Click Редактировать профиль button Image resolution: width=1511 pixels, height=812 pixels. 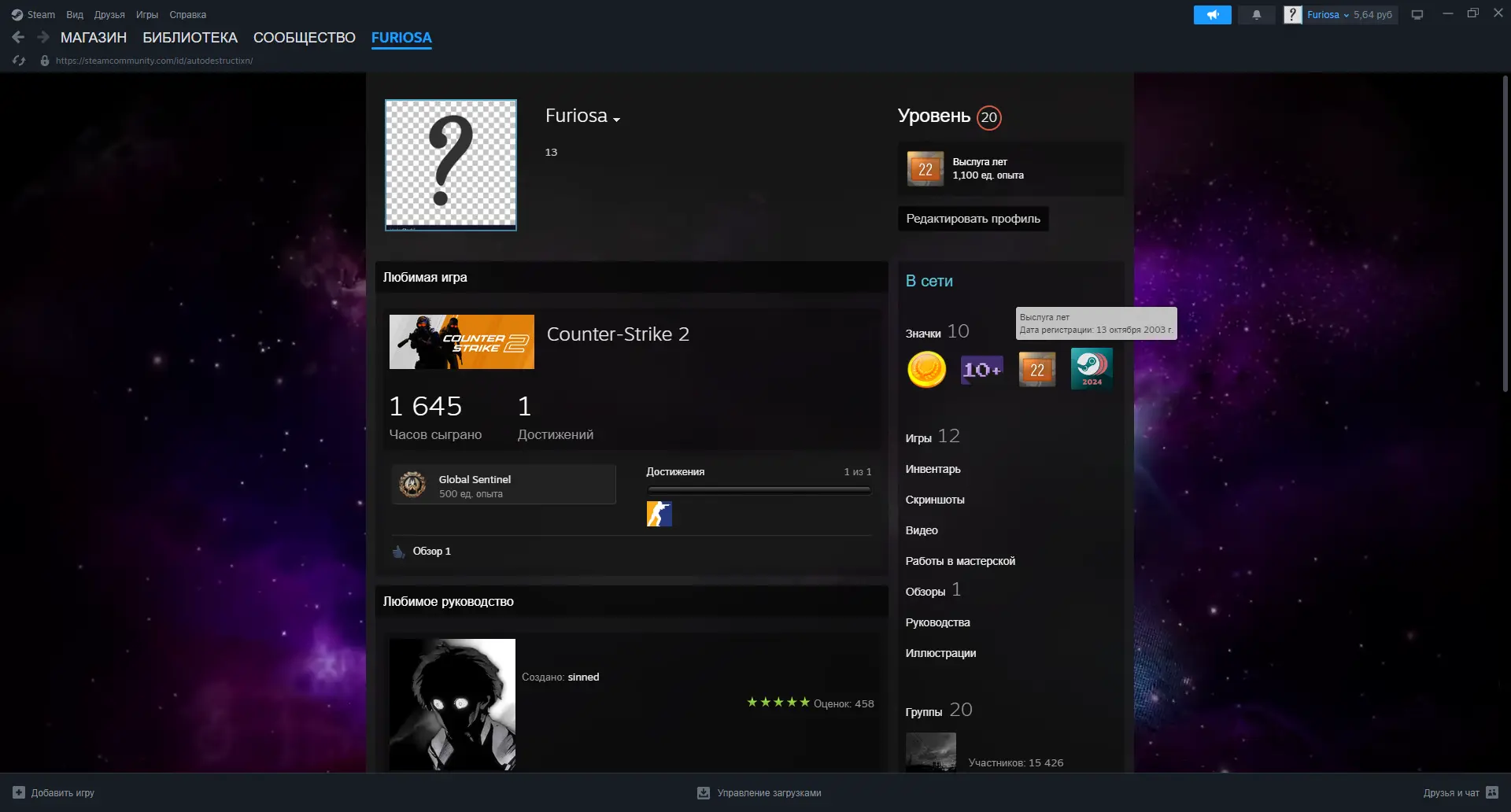(973, 219)
